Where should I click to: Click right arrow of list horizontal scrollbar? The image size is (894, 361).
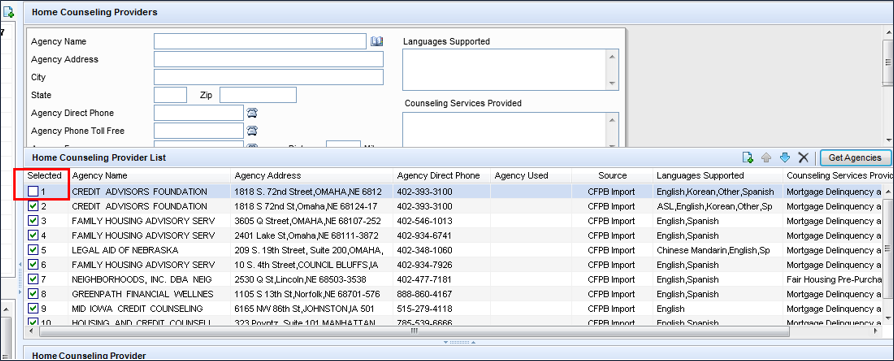click(x=876, y=331)
